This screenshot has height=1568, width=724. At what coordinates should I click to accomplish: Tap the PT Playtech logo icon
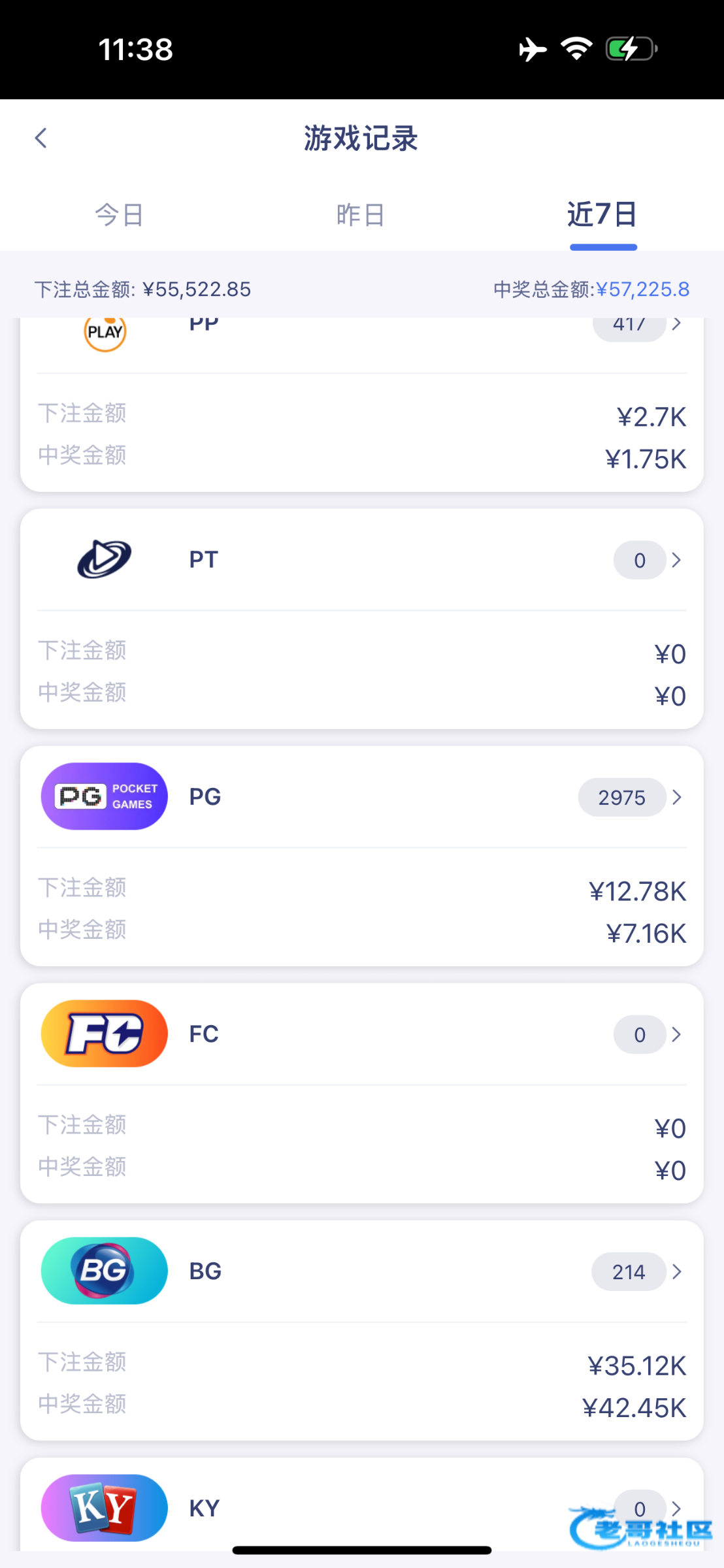click(x=105, y=559)
